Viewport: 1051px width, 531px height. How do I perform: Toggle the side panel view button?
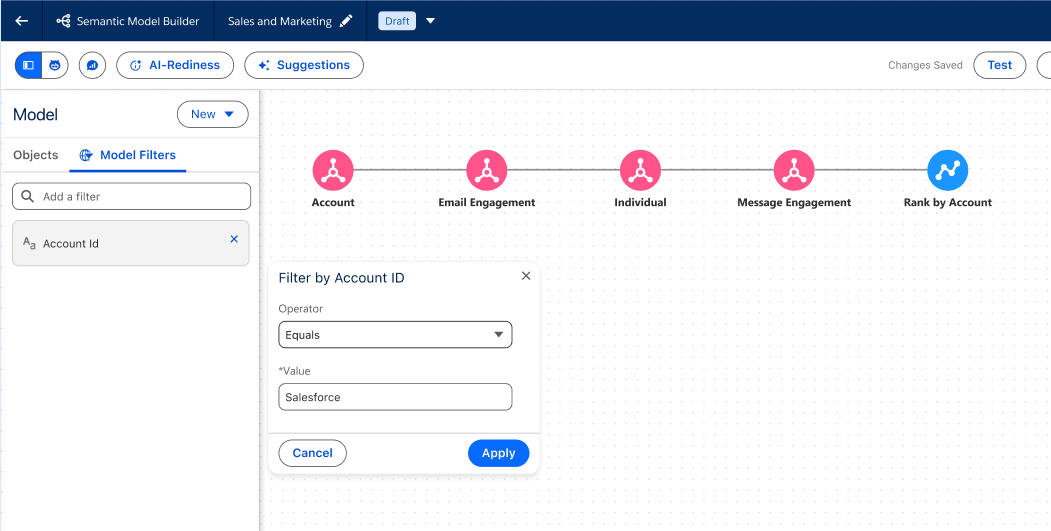tap(28, 65)
